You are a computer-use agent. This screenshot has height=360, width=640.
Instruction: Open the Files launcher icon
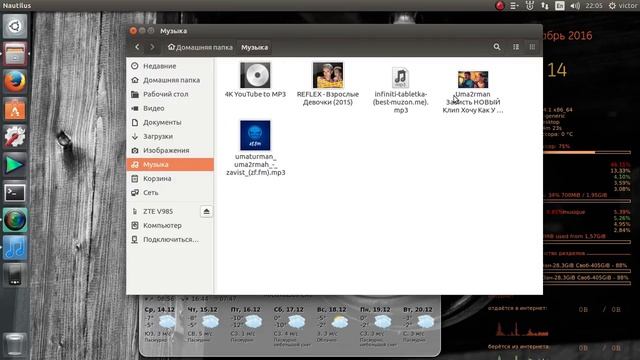[x=15, y=54]
